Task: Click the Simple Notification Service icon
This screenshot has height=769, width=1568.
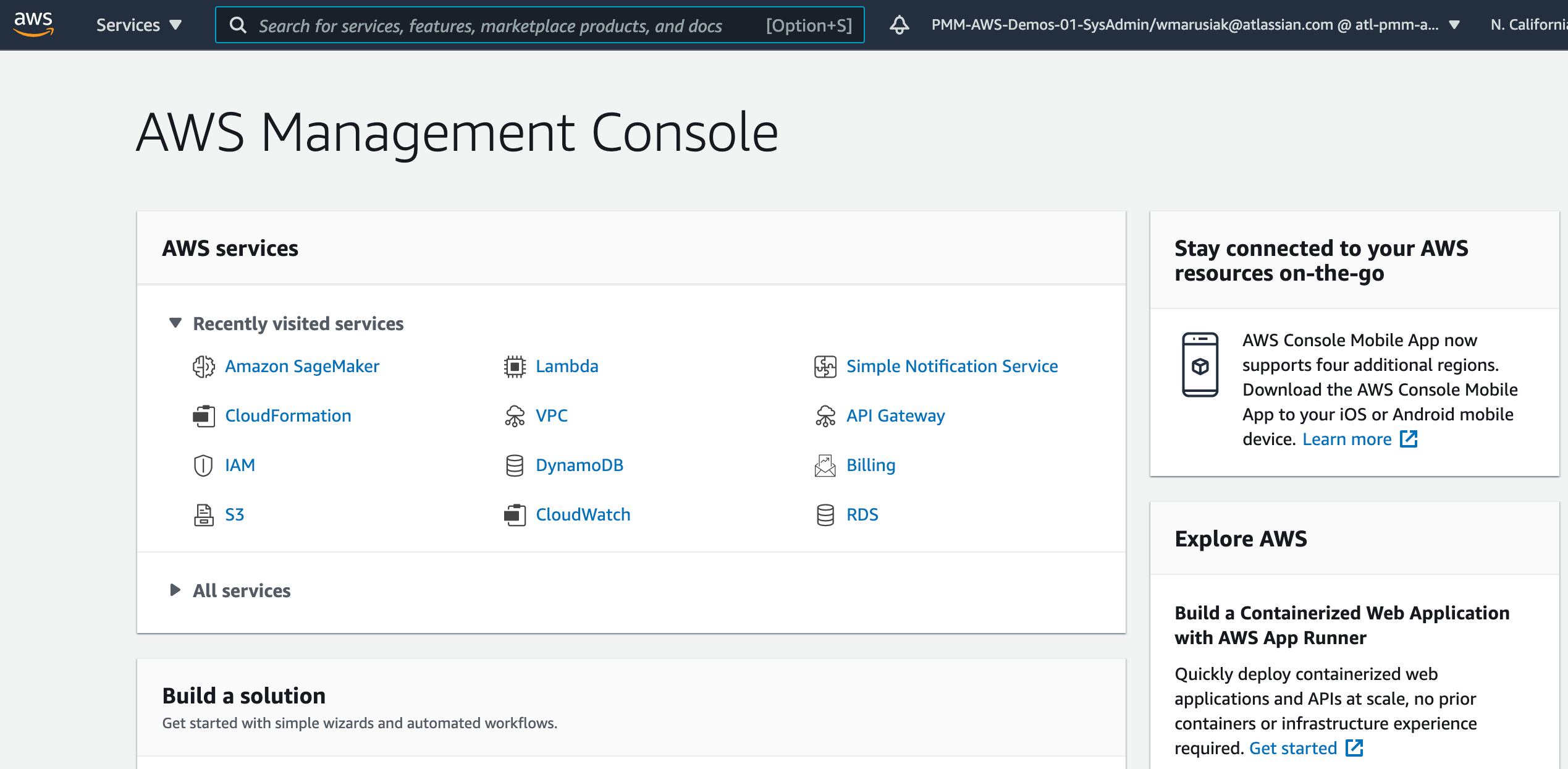Action: click(x=825, y=365)
